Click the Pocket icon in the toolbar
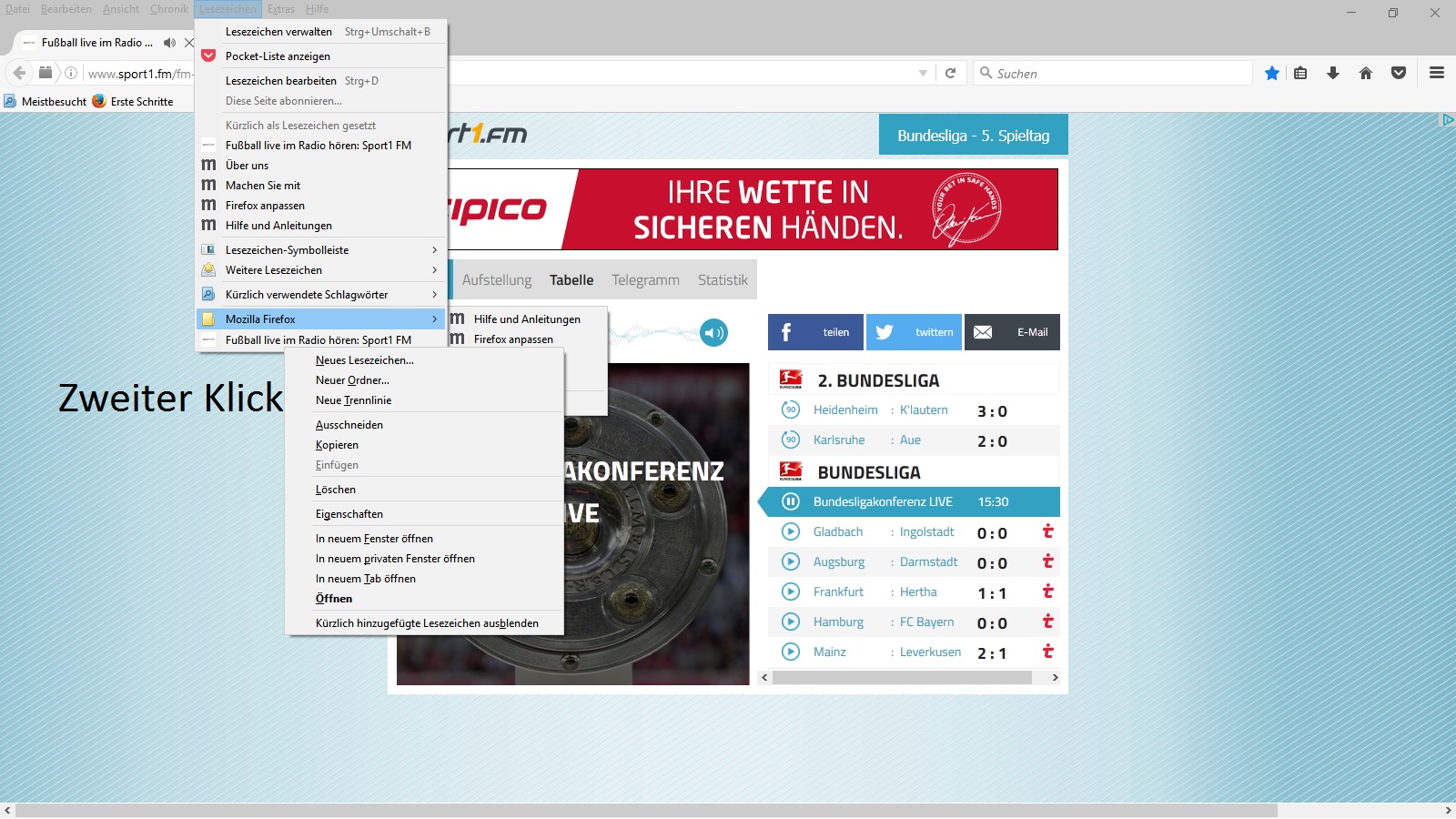 (1399, 73)
